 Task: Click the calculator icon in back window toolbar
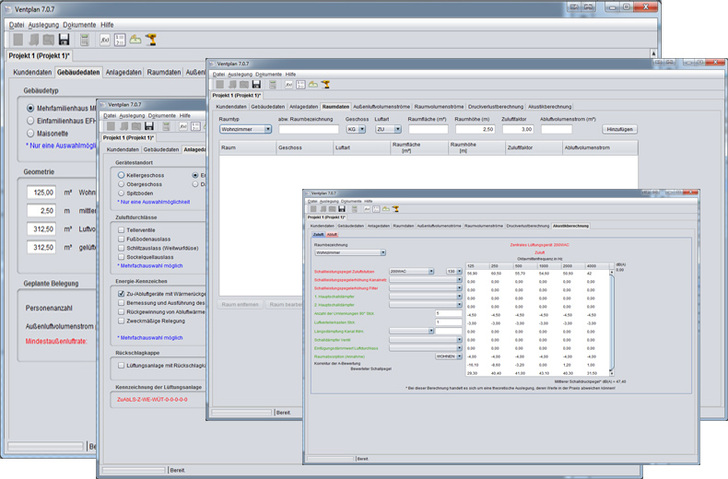[x=85, y=39]
